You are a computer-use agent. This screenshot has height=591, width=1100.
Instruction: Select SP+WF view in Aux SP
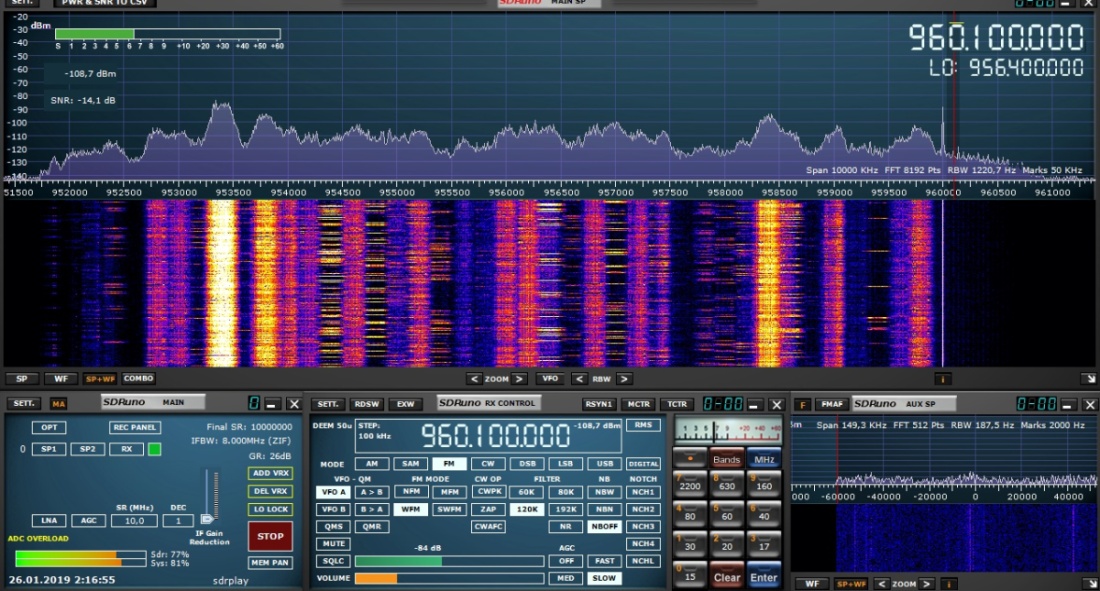(x=851, y=584)
